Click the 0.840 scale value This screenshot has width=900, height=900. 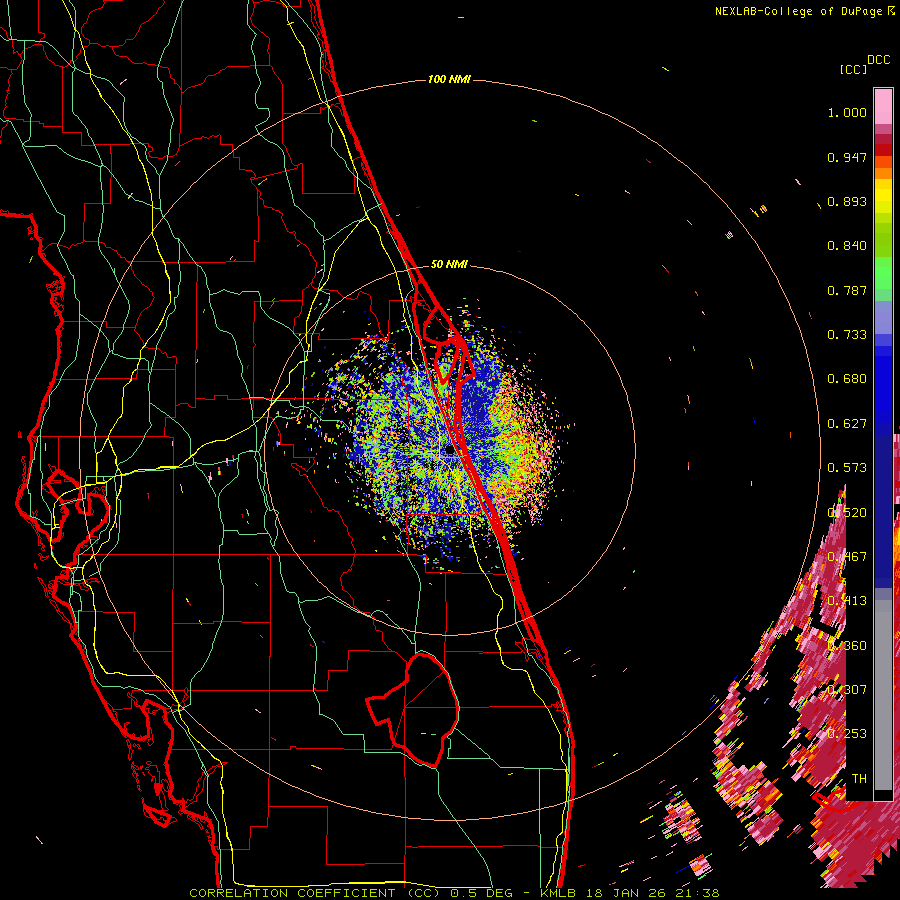pos(847,246)
